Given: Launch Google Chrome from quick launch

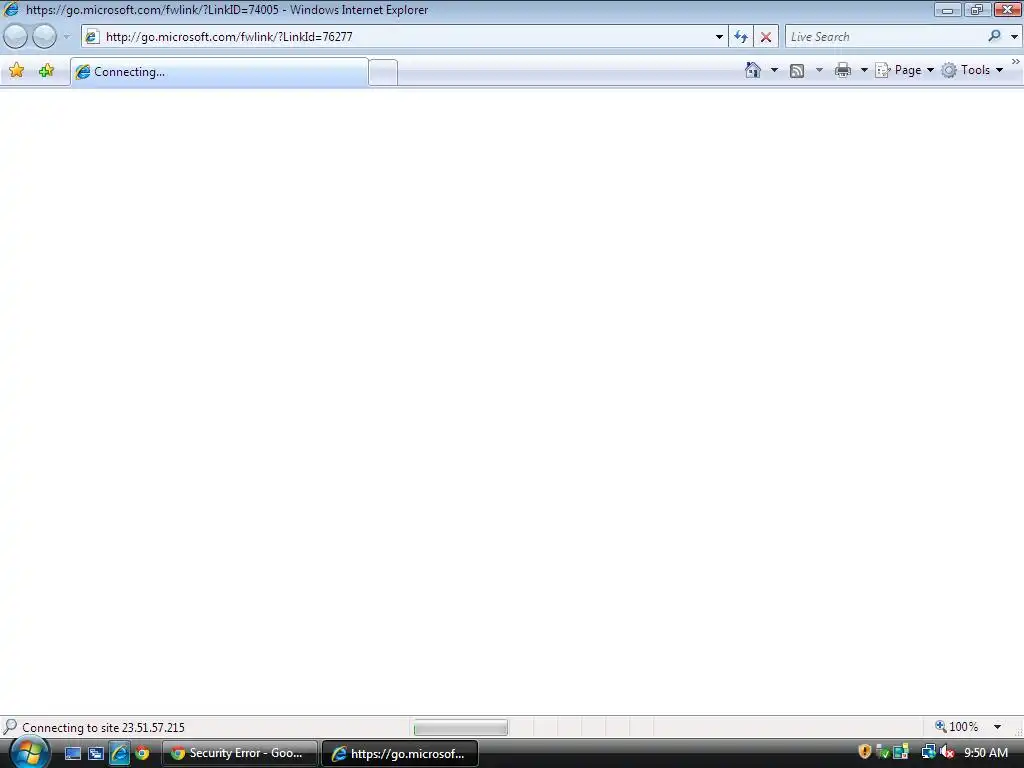Looking at the screenshot, I should pos(142,754).
